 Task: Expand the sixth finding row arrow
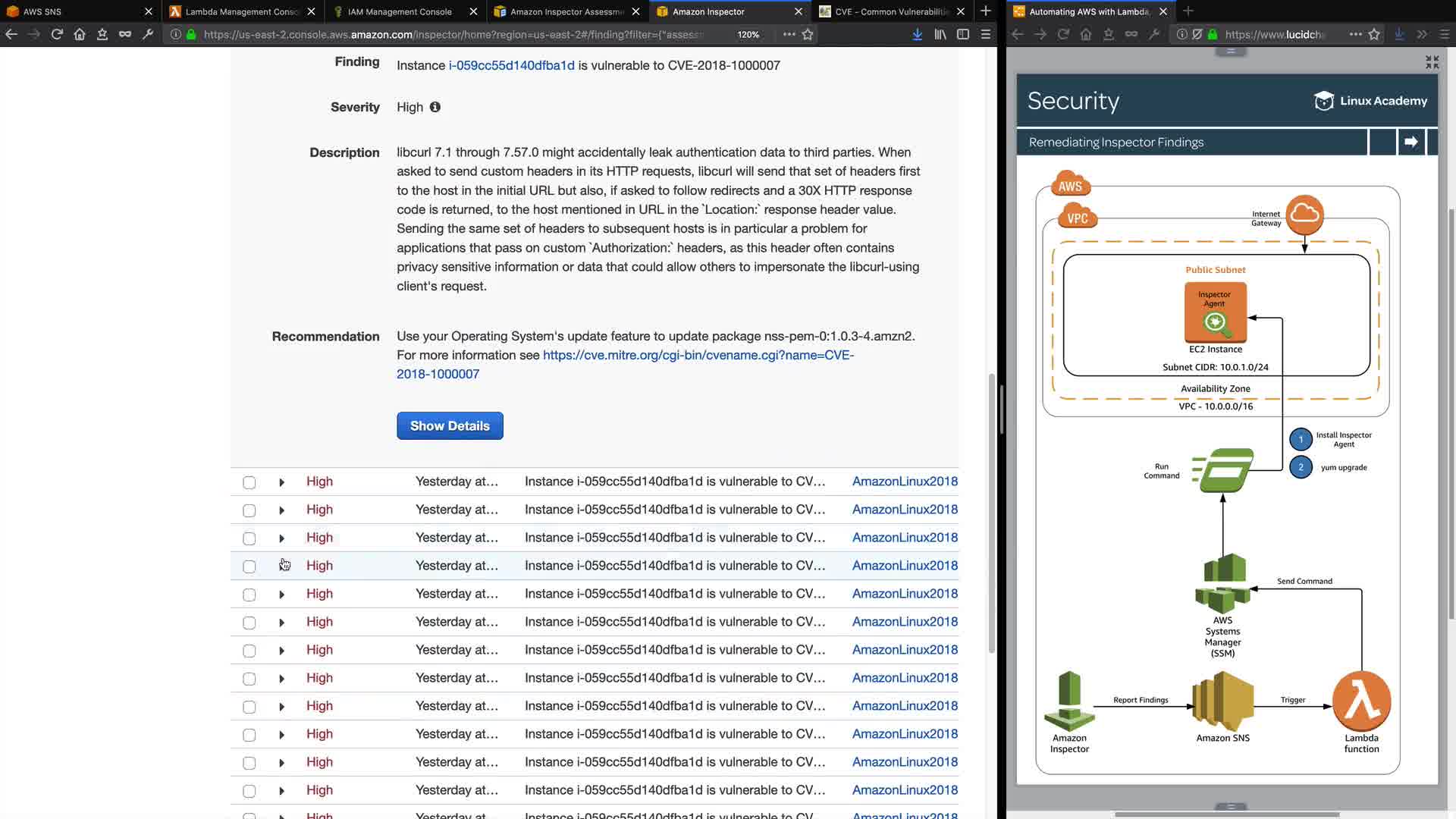coord(281,623)
